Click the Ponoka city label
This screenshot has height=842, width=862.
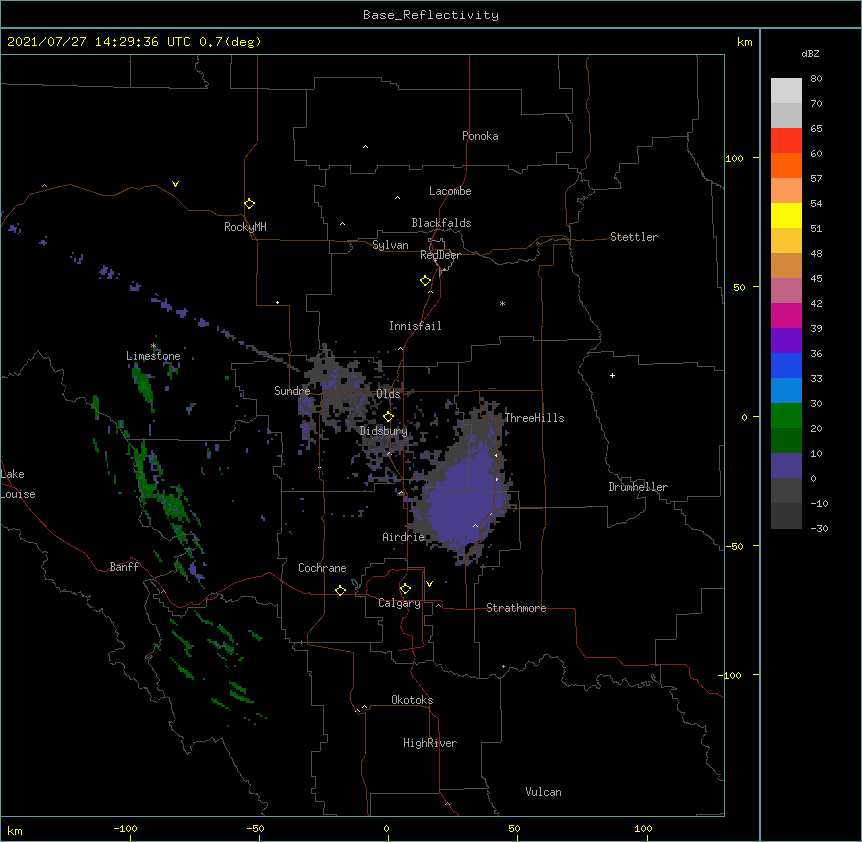[480, 136]
